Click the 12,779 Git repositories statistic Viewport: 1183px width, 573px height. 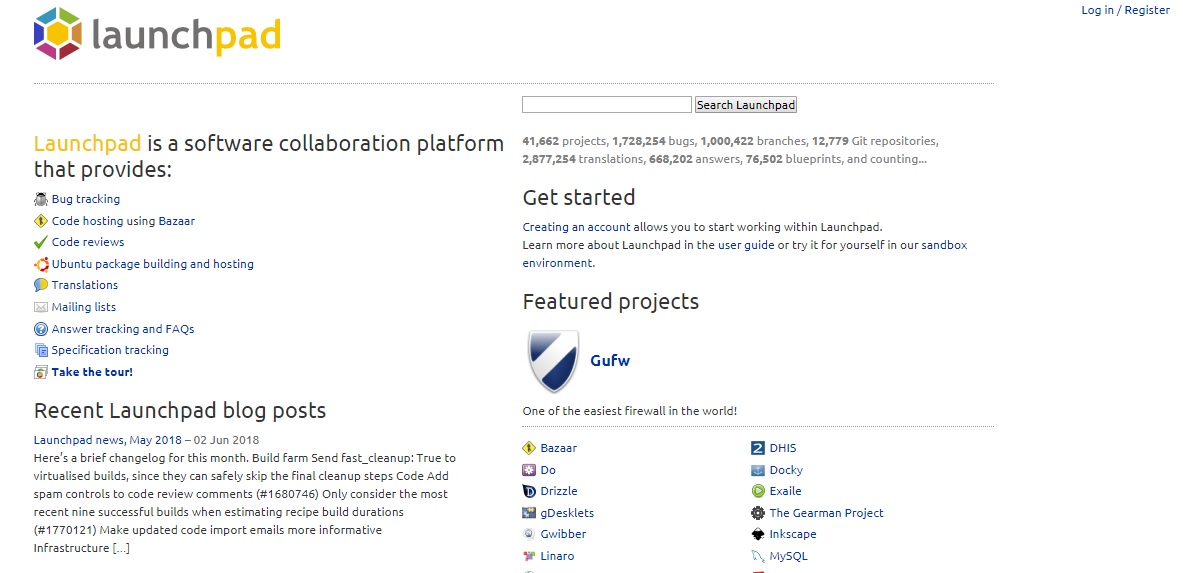tap(874, 141)
